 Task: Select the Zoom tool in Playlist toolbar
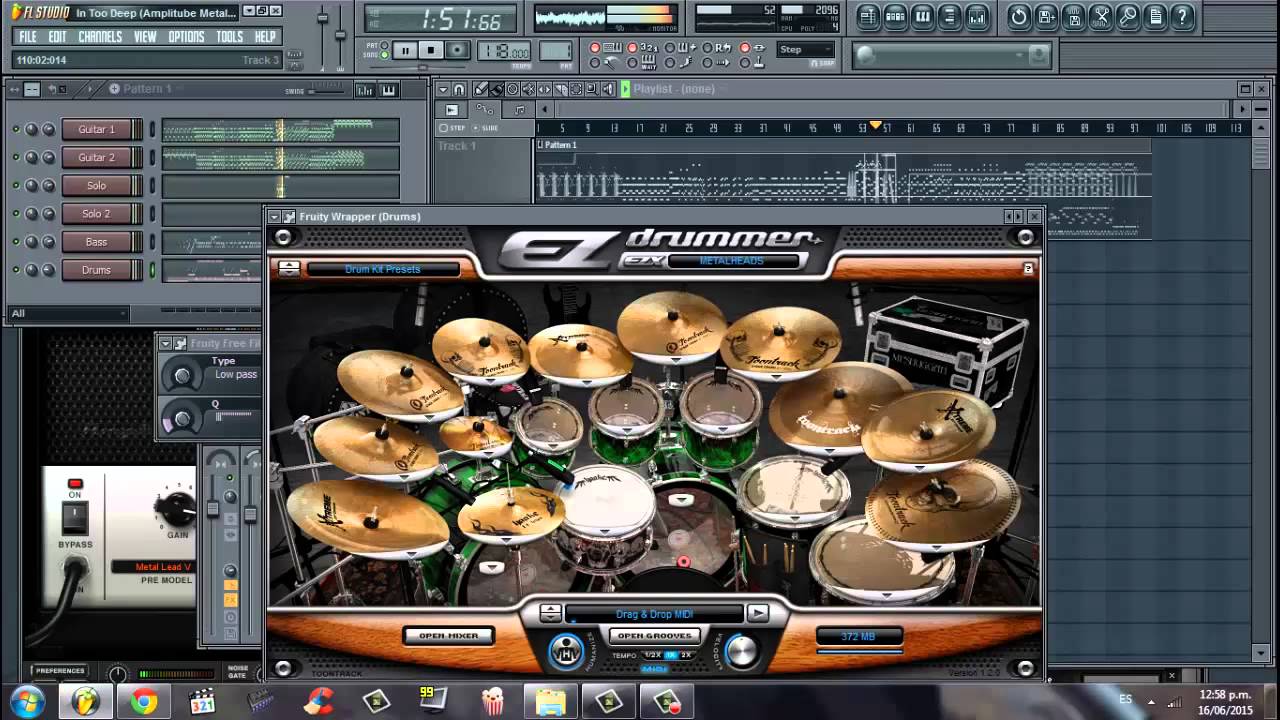[x=592, y=89]
